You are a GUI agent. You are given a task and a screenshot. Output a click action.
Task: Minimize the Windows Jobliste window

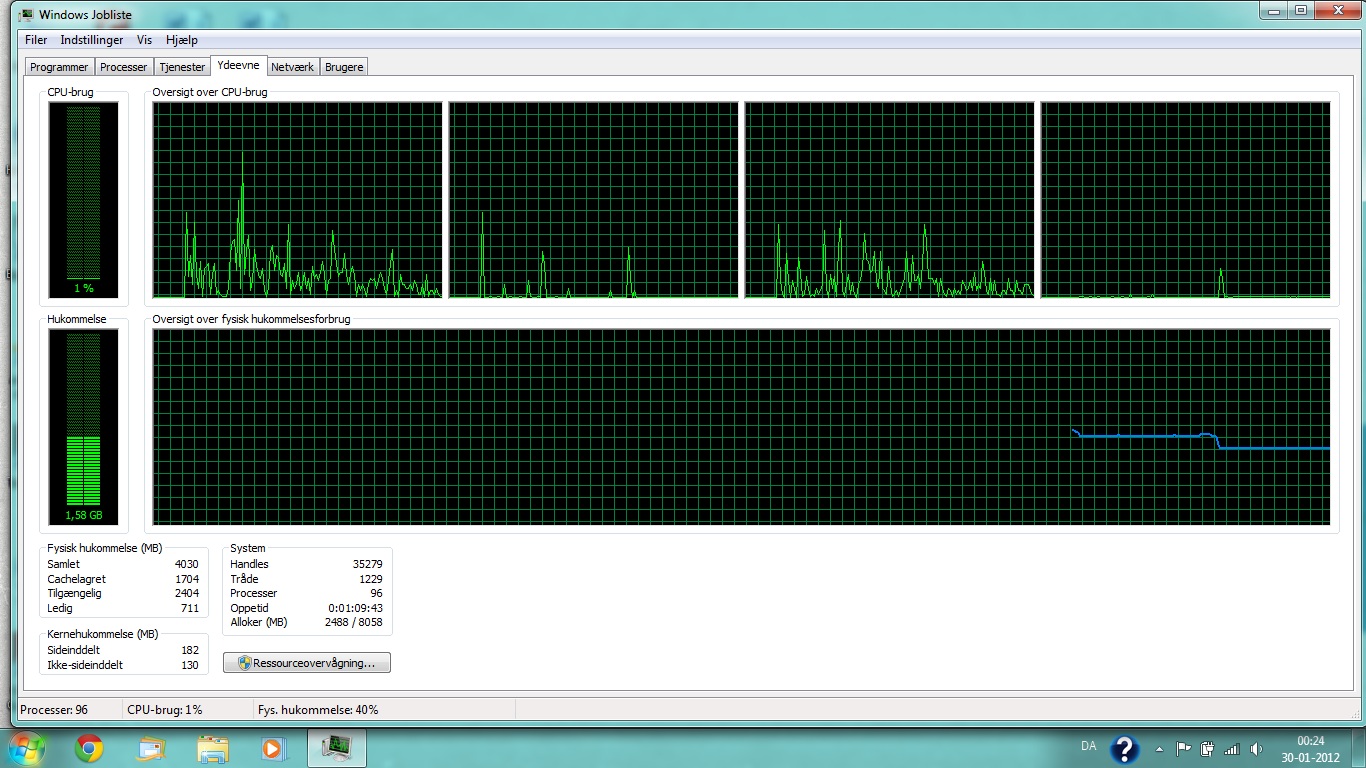(x=1273, y=10)
